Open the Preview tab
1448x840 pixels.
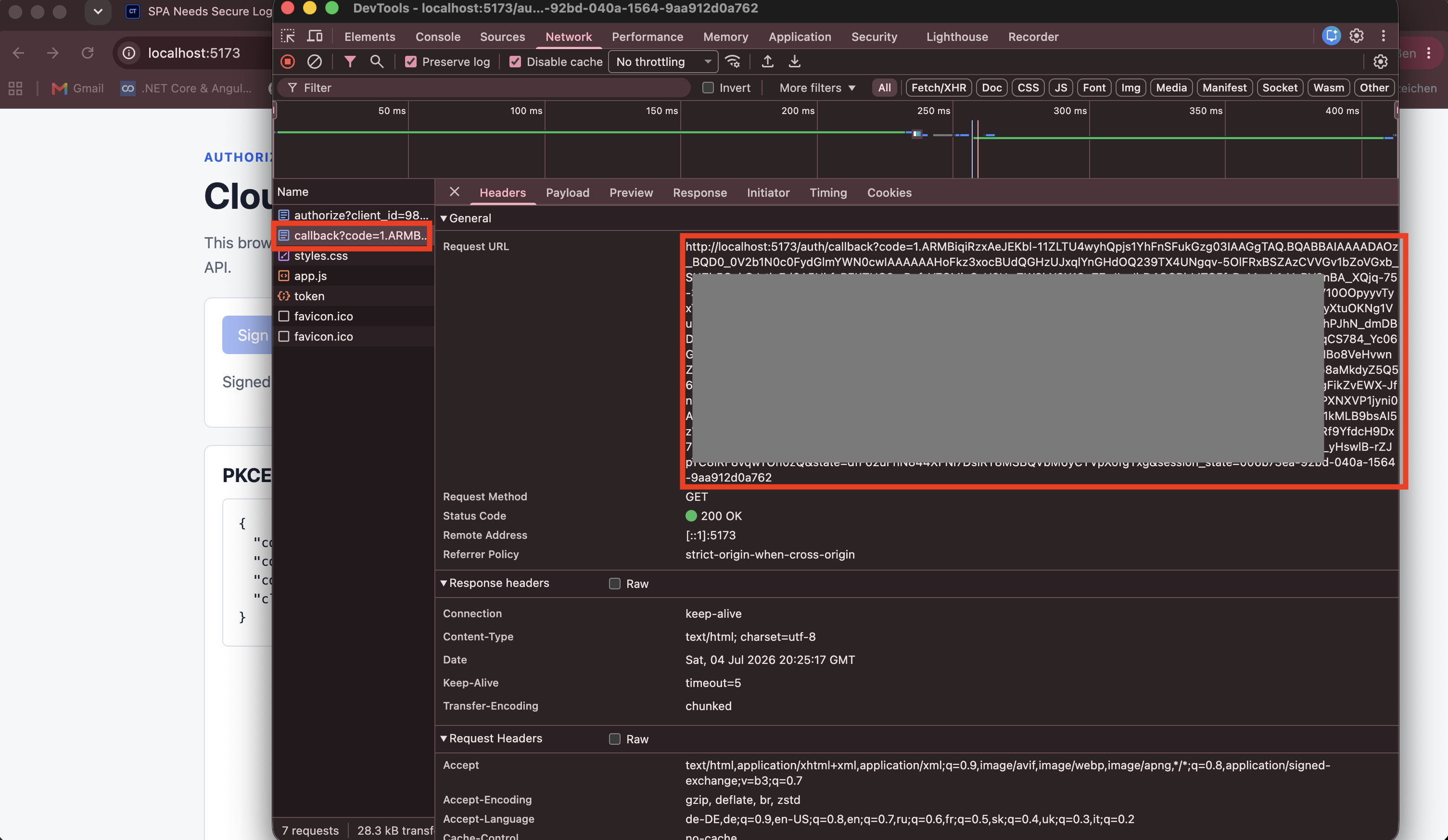(x=631, y=192)
